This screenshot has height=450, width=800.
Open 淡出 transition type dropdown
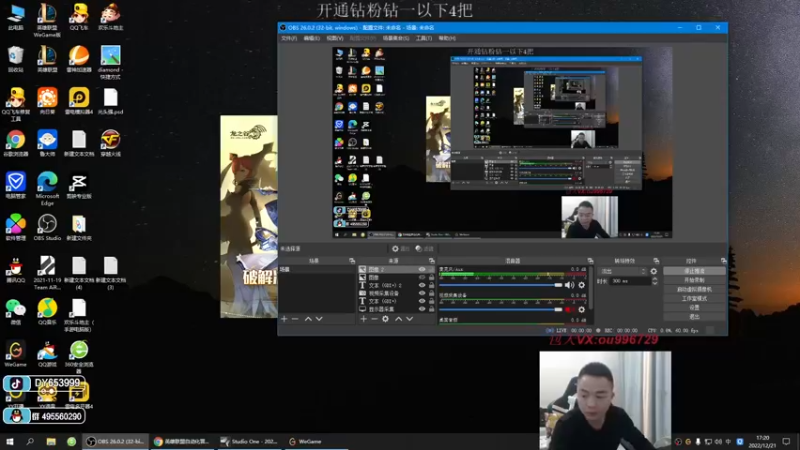(623, 271)
